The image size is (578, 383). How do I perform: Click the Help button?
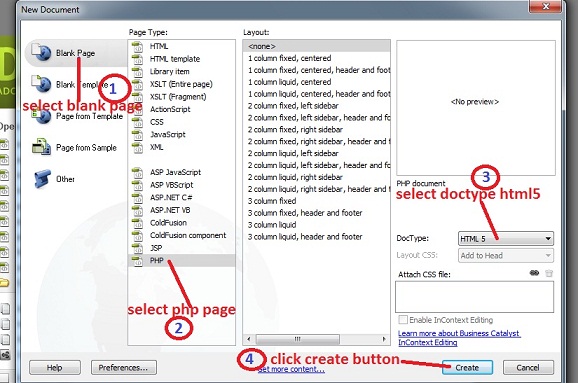coord(55,368)
